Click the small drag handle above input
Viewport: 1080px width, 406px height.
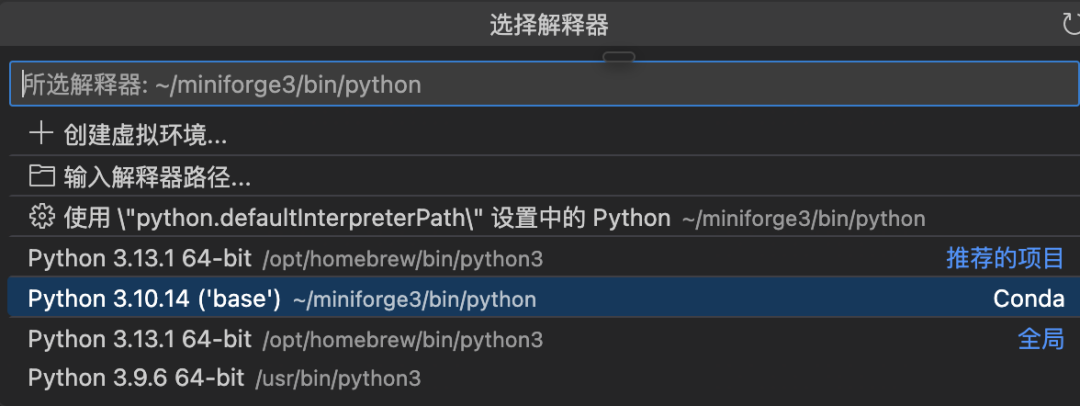(x=619, y=57)
